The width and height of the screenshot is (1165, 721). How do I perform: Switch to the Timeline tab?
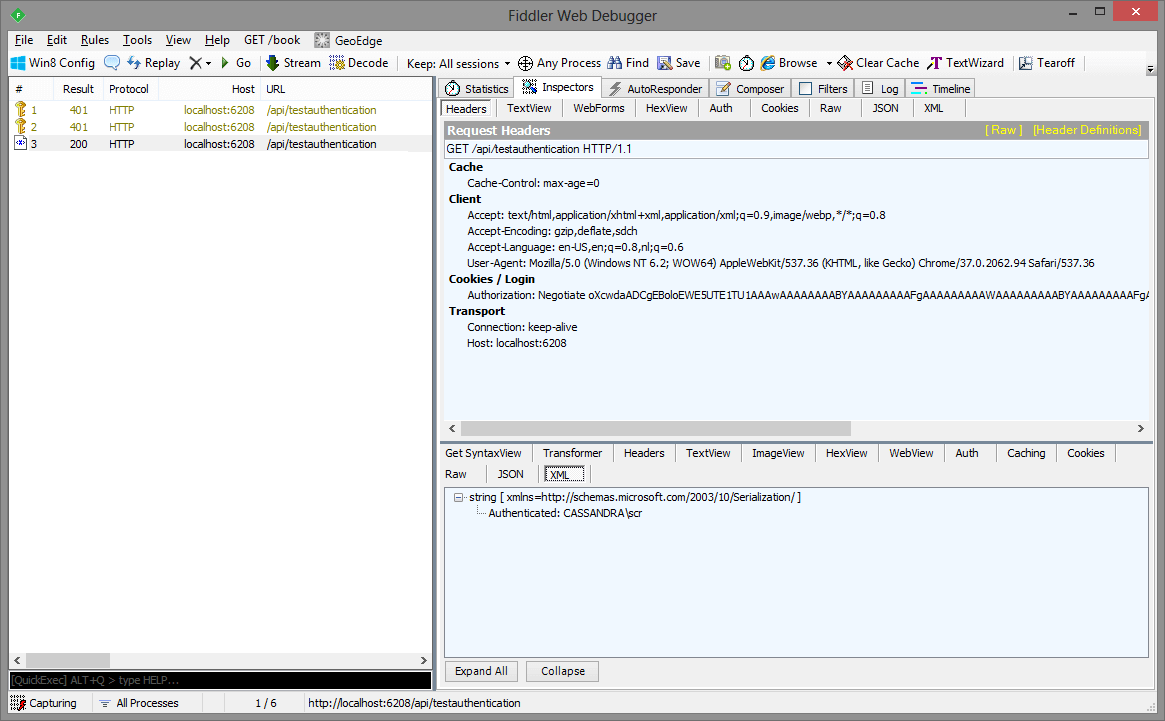click(x=941, y=88)
